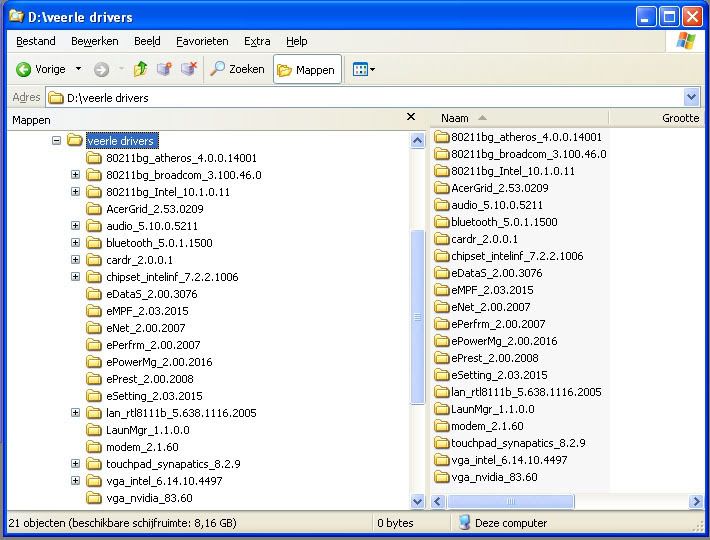Open the Favorieten menu
710x540 pixels.
click(202, 41)
